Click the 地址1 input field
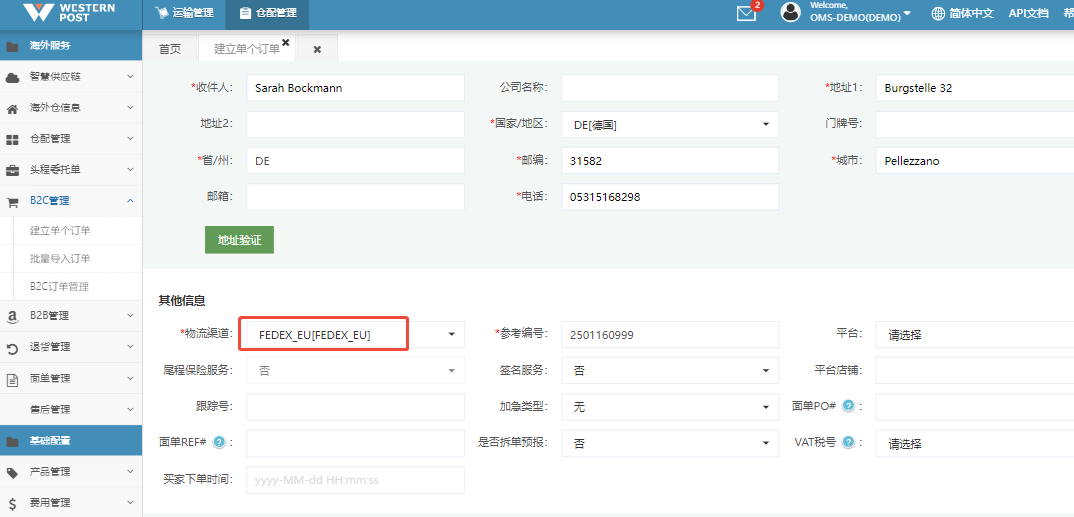 tap(975, 88)
